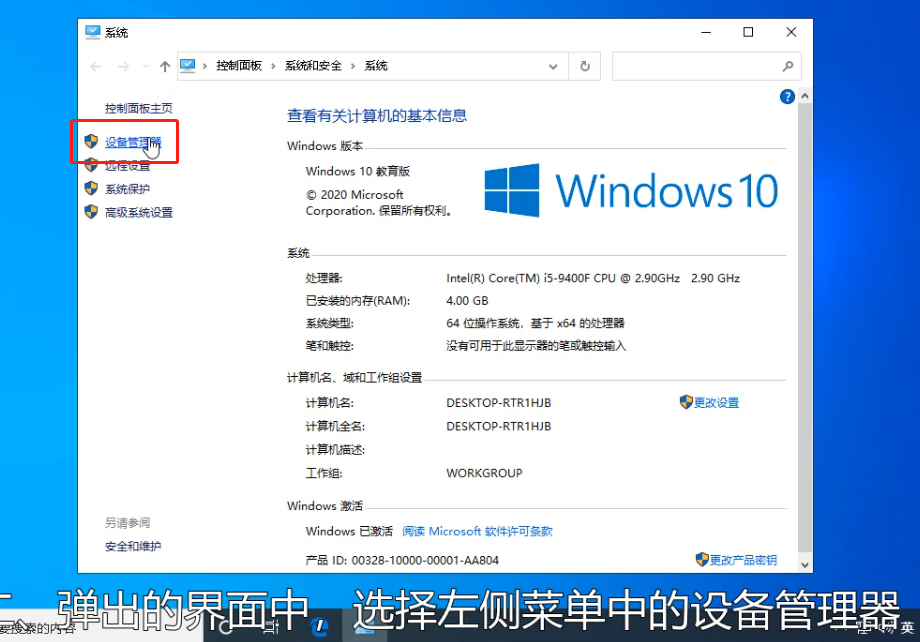Select 系统 breadcrumb in address bar
The image size is (920, 642).
coord(376,66)
